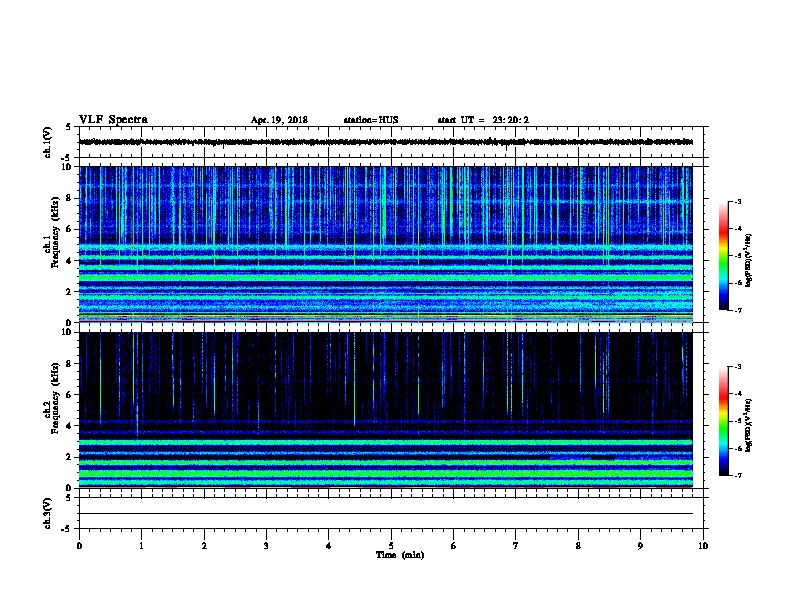The image size is (792, 612).
Task: Click time axis tick label "2"
Action: (204, 546)
